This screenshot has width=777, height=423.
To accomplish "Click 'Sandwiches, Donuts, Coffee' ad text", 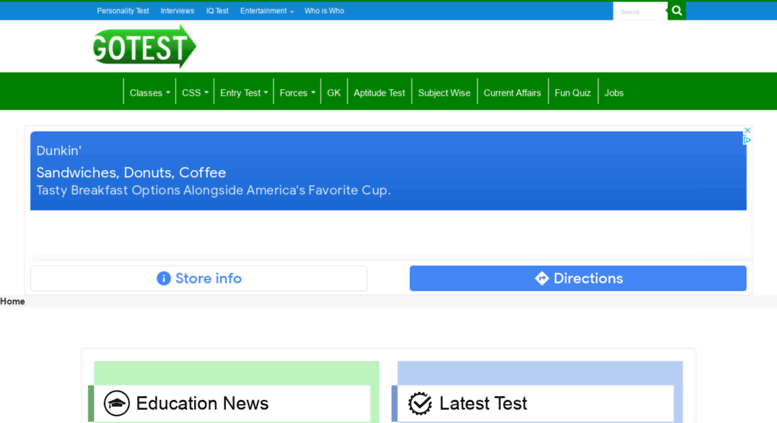I will (131, 172).
